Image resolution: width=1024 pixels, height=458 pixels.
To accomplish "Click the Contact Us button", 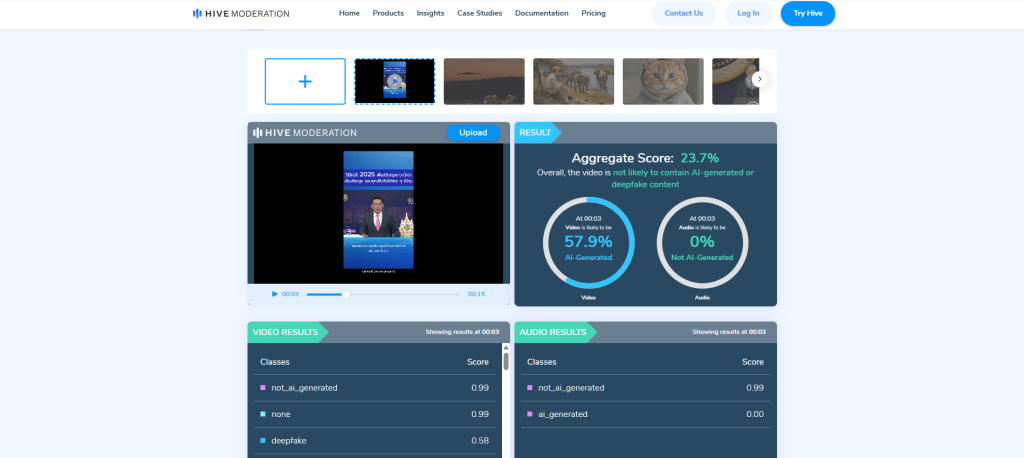I will tap(684, 14).
